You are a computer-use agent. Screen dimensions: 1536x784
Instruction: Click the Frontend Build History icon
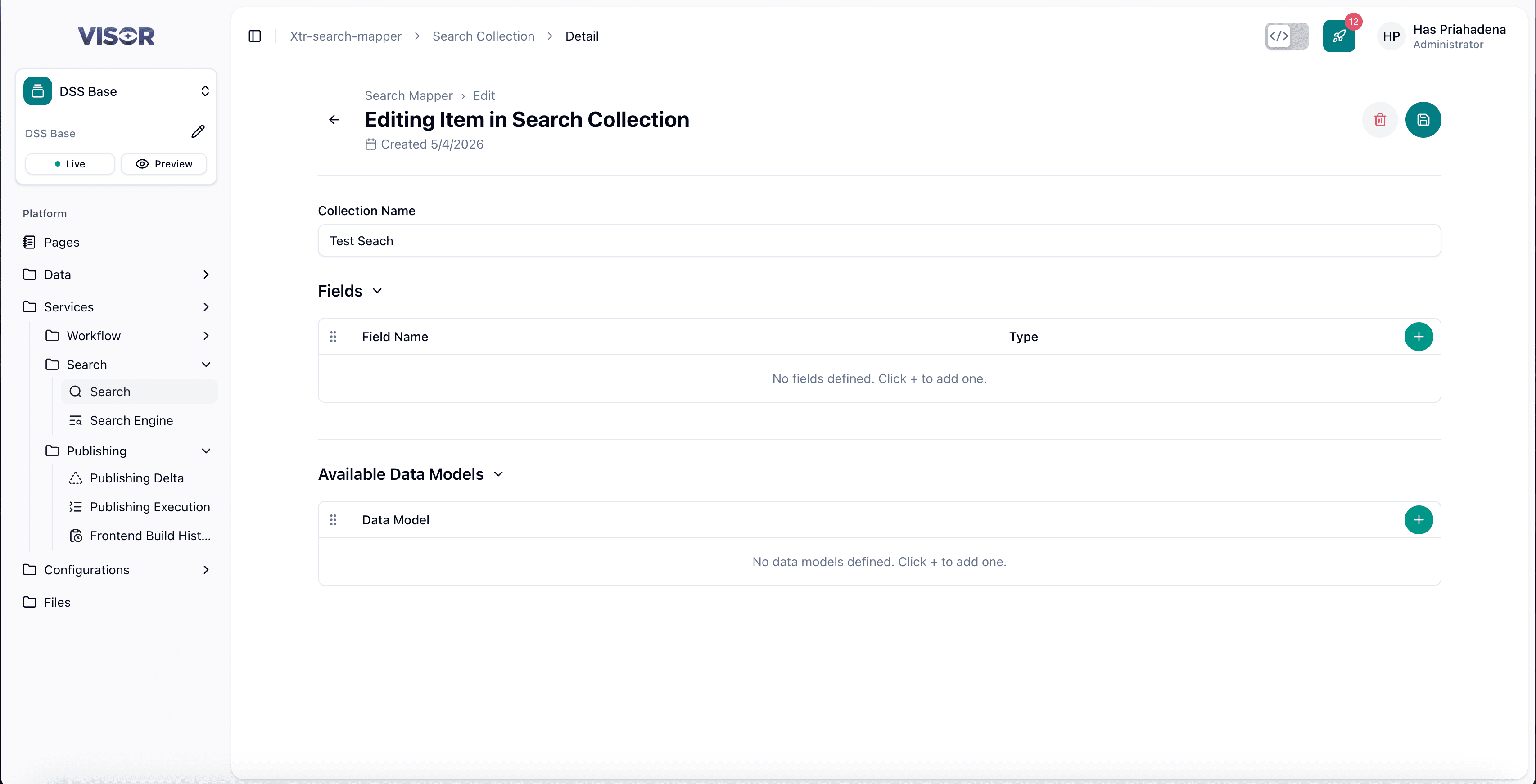pyautogui.click(x=76, y=536)
